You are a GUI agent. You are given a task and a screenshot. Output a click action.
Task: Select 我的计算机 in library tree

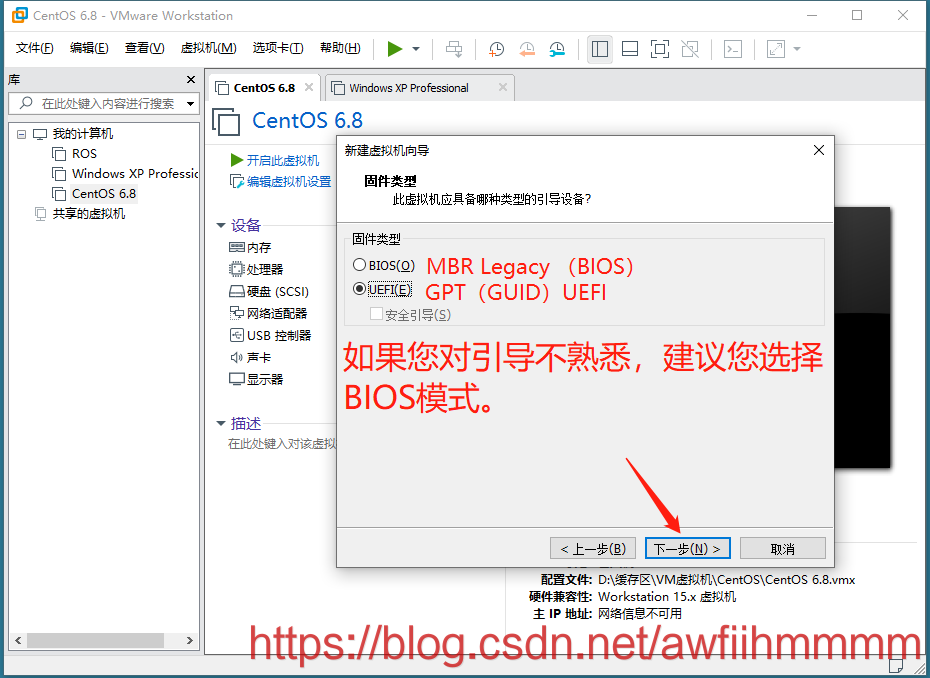(82, 134)
